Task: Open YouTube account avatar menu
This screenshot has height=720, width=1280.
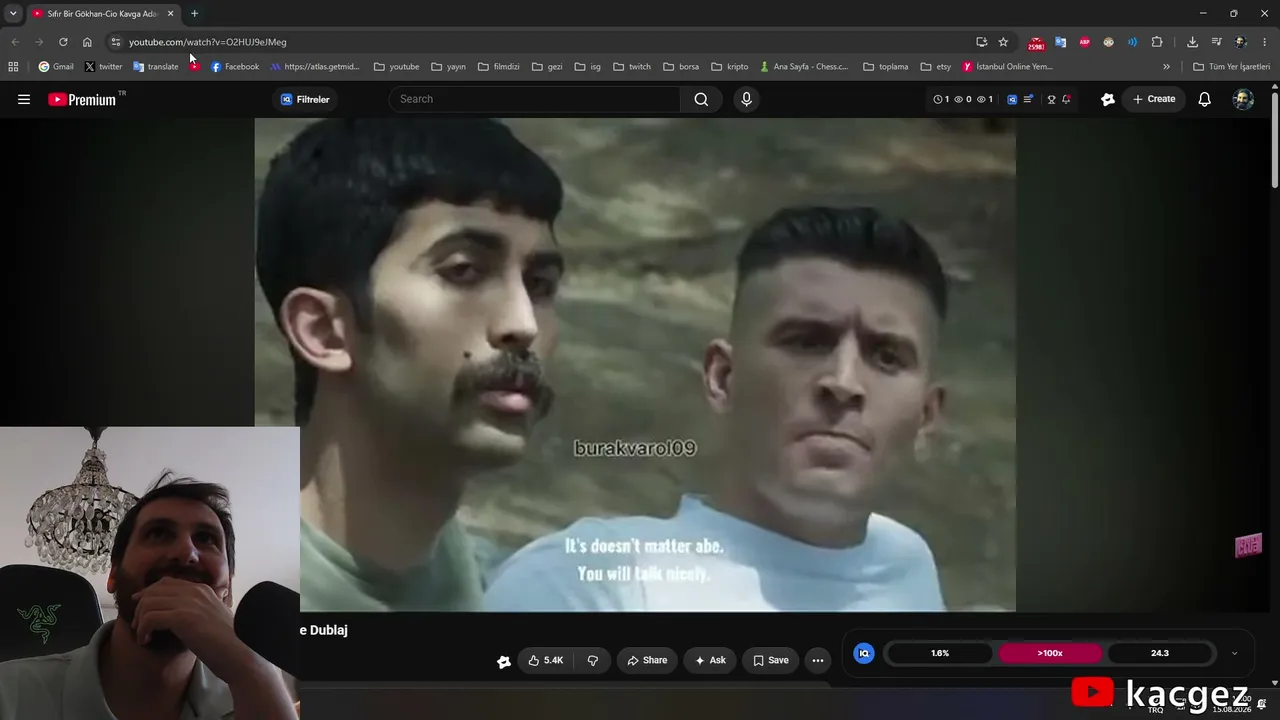Action: pos(1243,99)
